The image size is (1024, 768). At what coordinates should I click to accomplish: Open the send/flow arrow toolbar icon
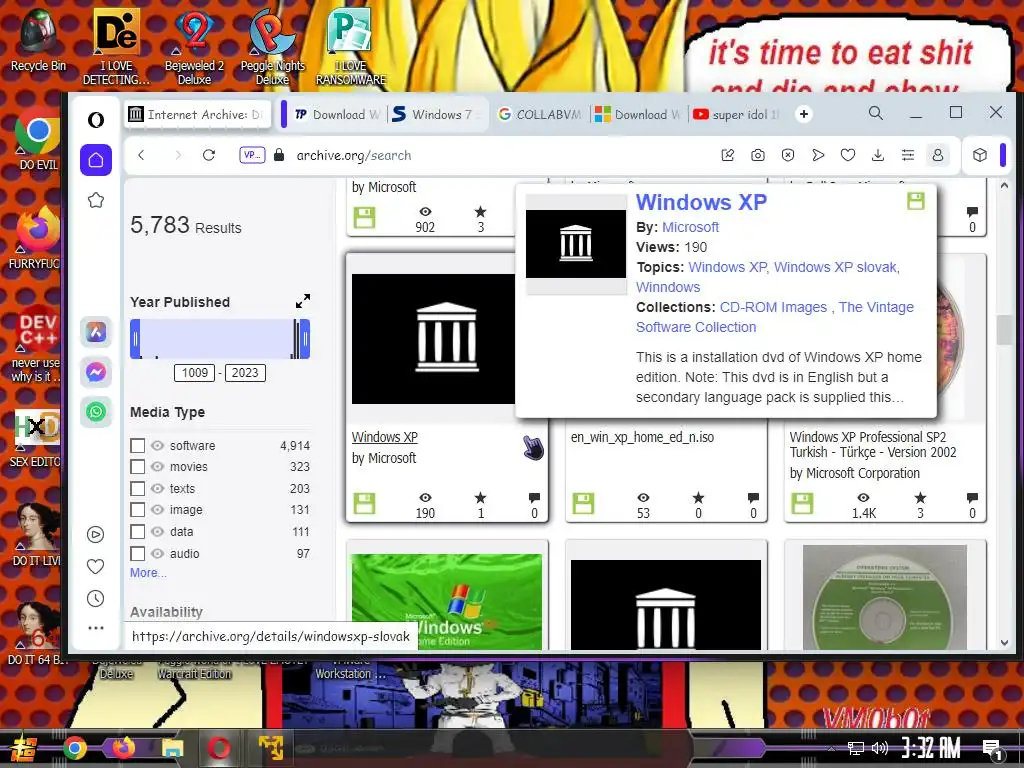click(x=818, y=155)
